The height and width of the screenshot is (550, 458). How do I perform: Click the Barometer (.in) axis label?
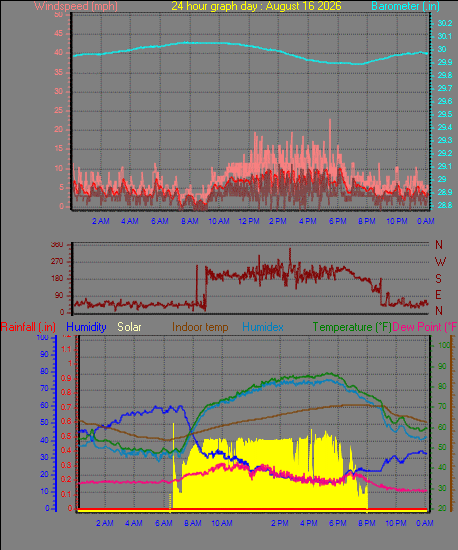[x=405, y=6]
